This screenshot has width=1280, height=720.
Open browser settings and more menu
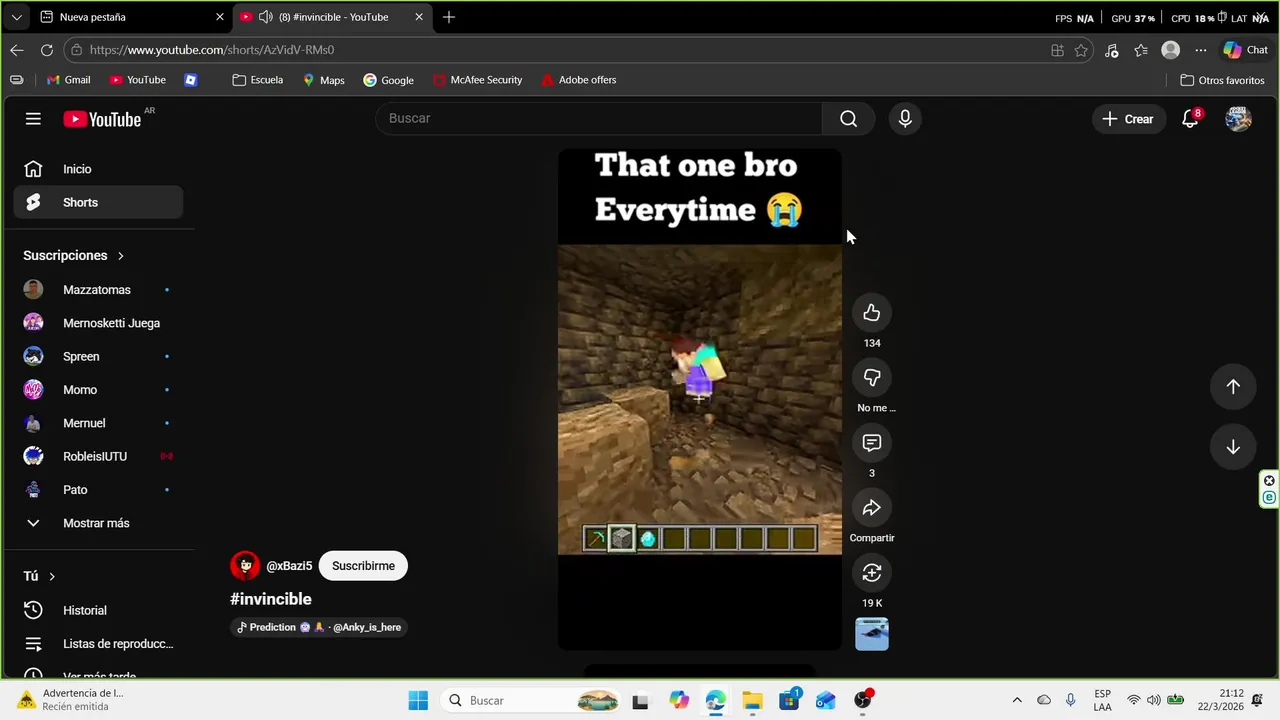pyautogui.click(x=1201, y=50)
